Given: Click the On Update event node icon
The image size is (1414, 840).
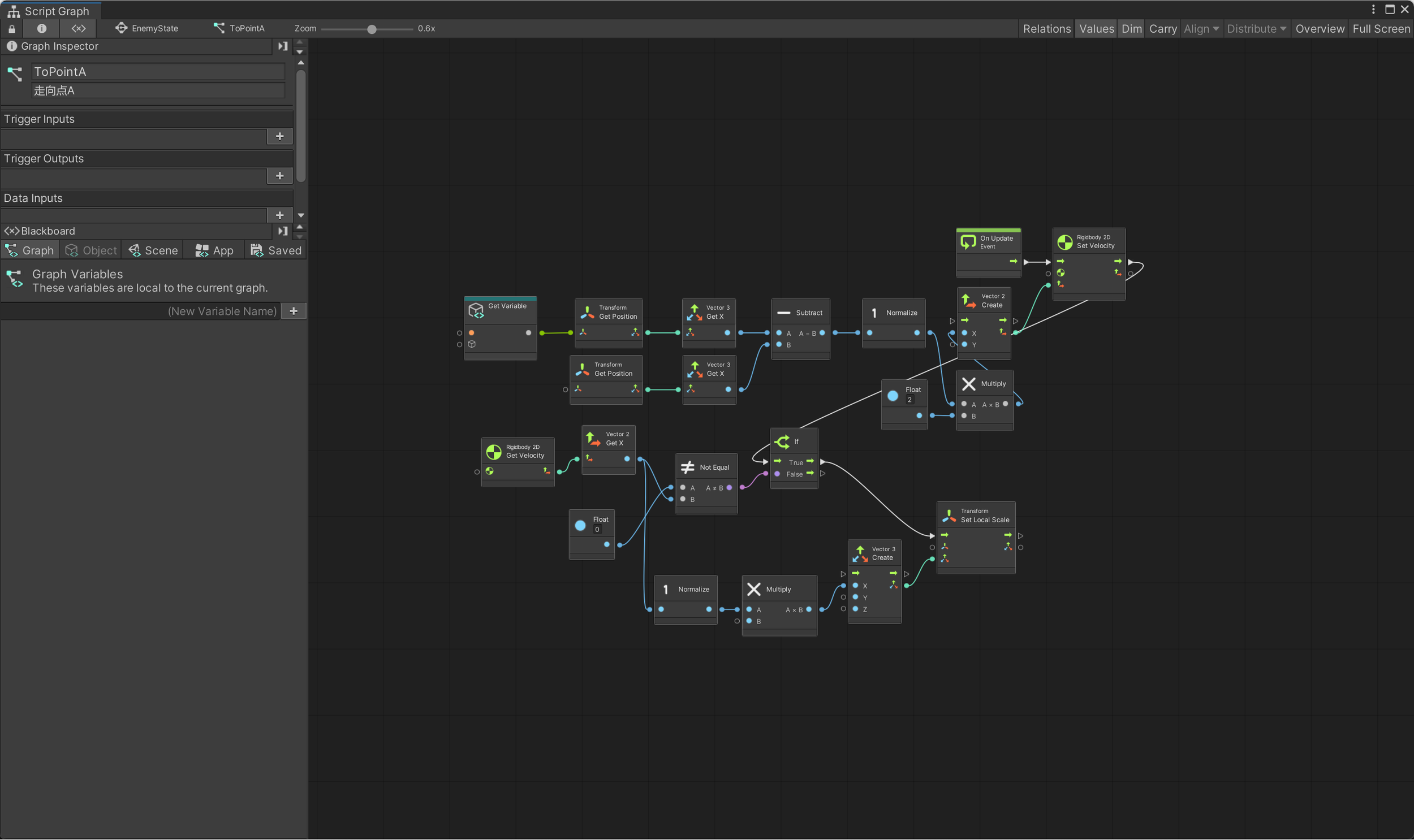Looking at the screenshot, I should pyautogui.click(x=968, y=243).
